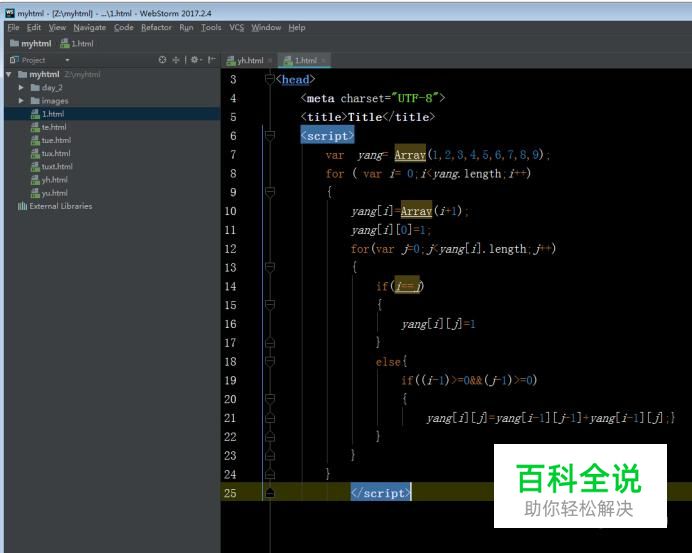Click the UTF-8 charset value
The image size is (692, 553).
tap(414, 98)
